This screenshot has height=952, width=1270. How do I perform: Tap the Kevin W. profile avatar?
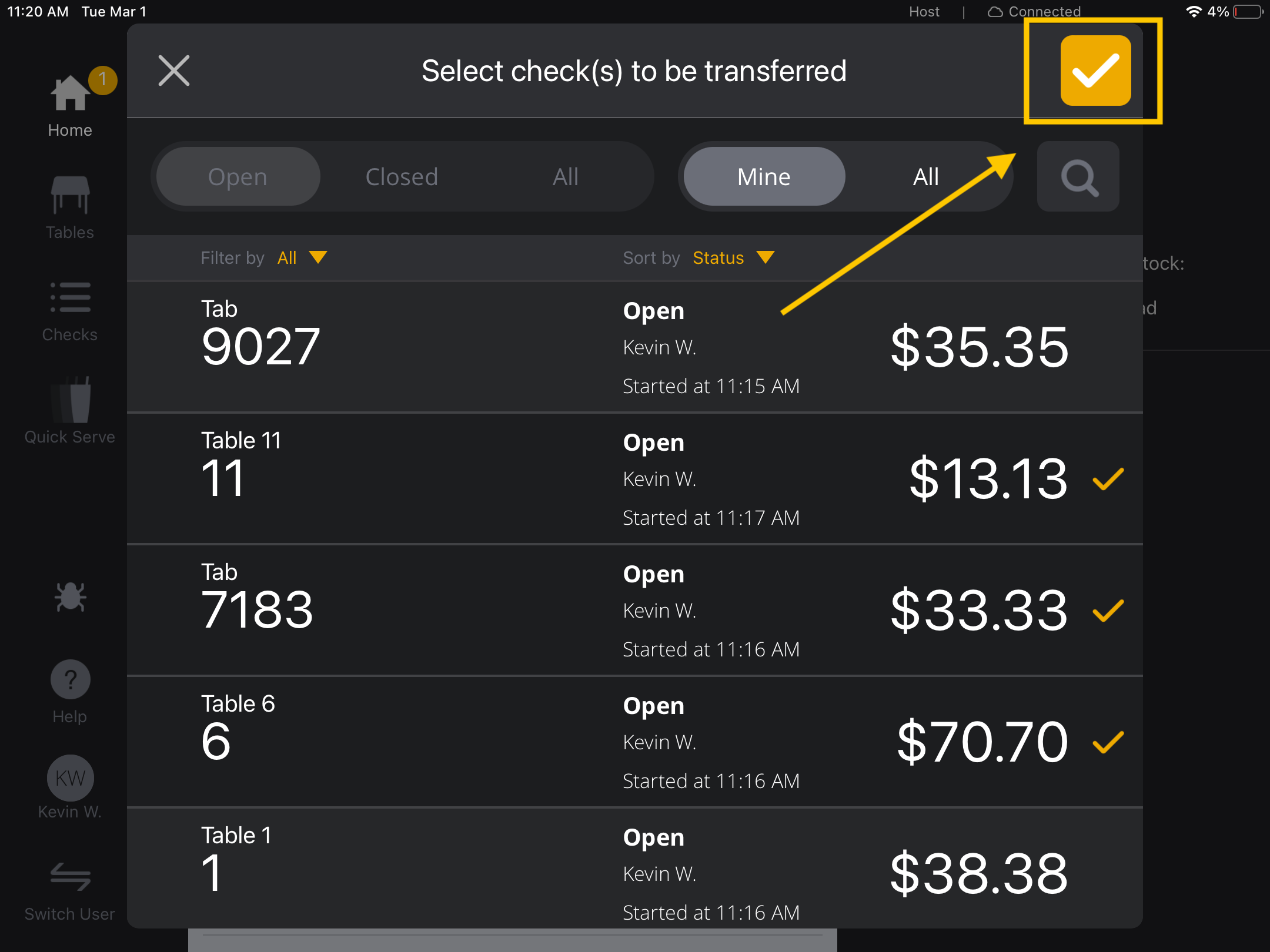click(x=70, y=777)
